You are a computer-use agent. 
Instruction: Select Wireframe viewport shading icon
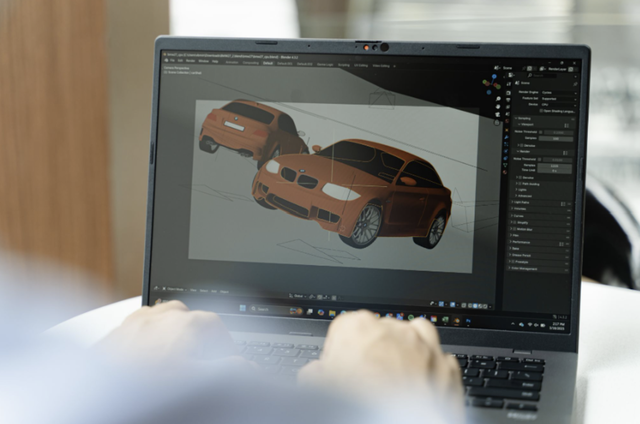(470, 306)
